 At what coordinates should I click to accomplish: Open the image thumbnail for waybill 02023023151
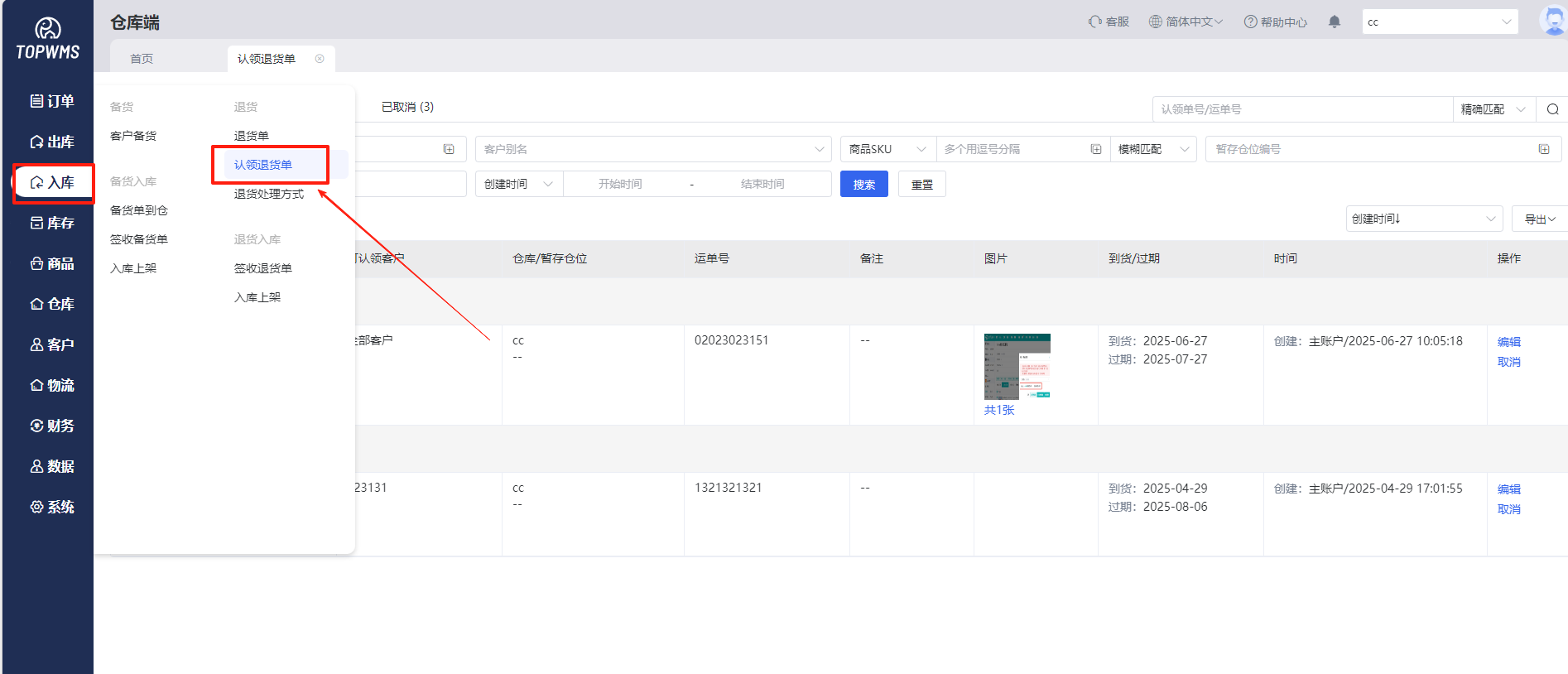pos(1017,366)
